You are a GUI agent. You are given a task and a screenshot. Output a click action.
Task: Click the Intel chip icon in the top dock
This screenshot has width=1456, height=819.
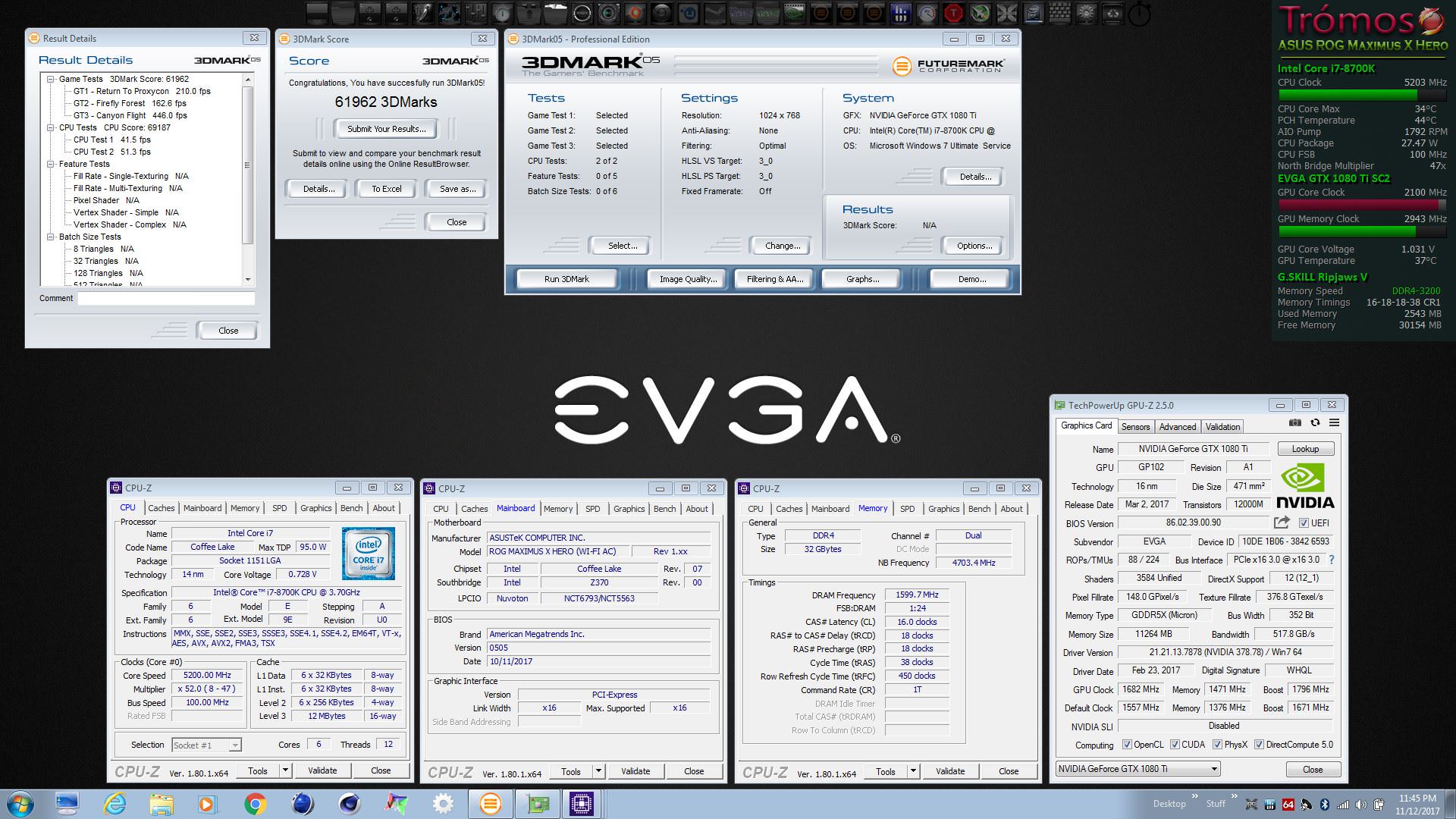point(1033,13)
